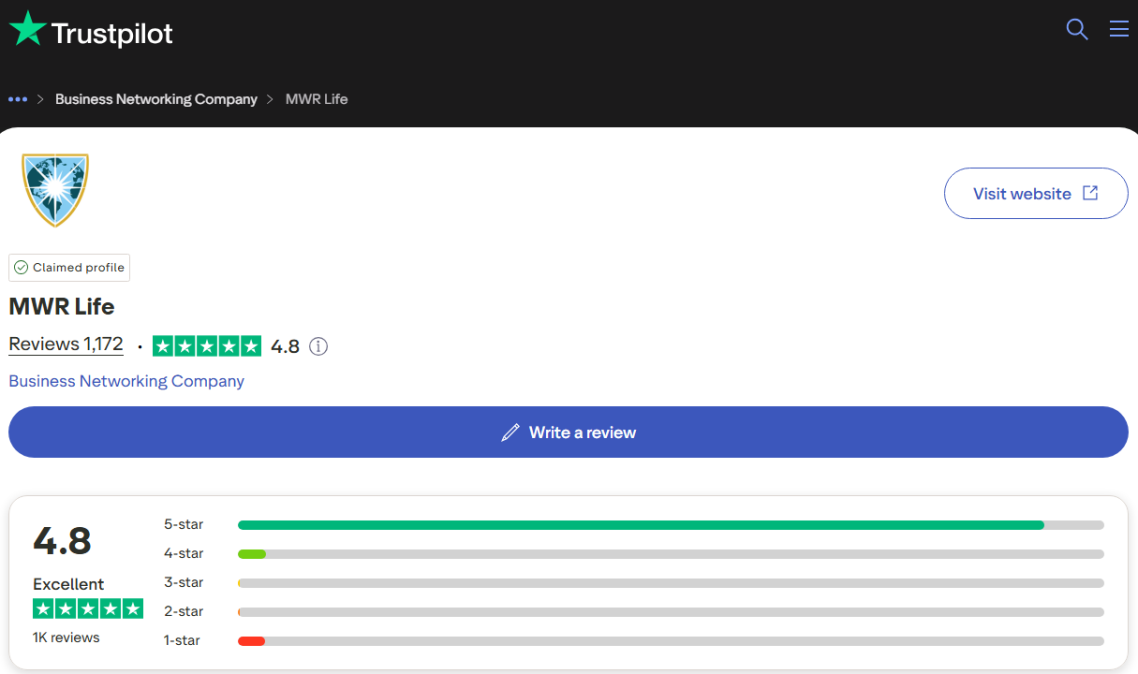Image resolution: width=1138 pixels, height=674 pixels.
Task: Select the 3-star rating row
Action: (x=670, y=583)
